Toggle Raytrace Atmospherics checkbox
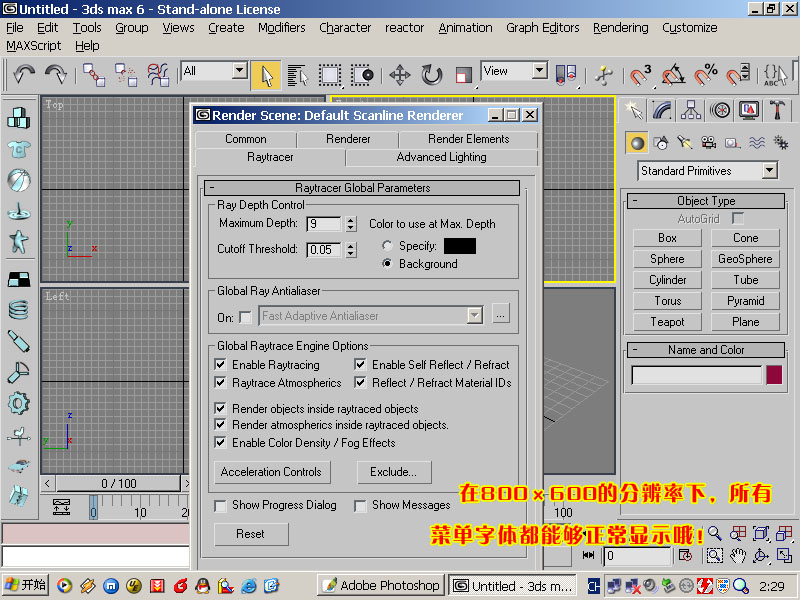The height and width of the screenshot is (600, 800). pyautogui.click(x=220, y=382)
